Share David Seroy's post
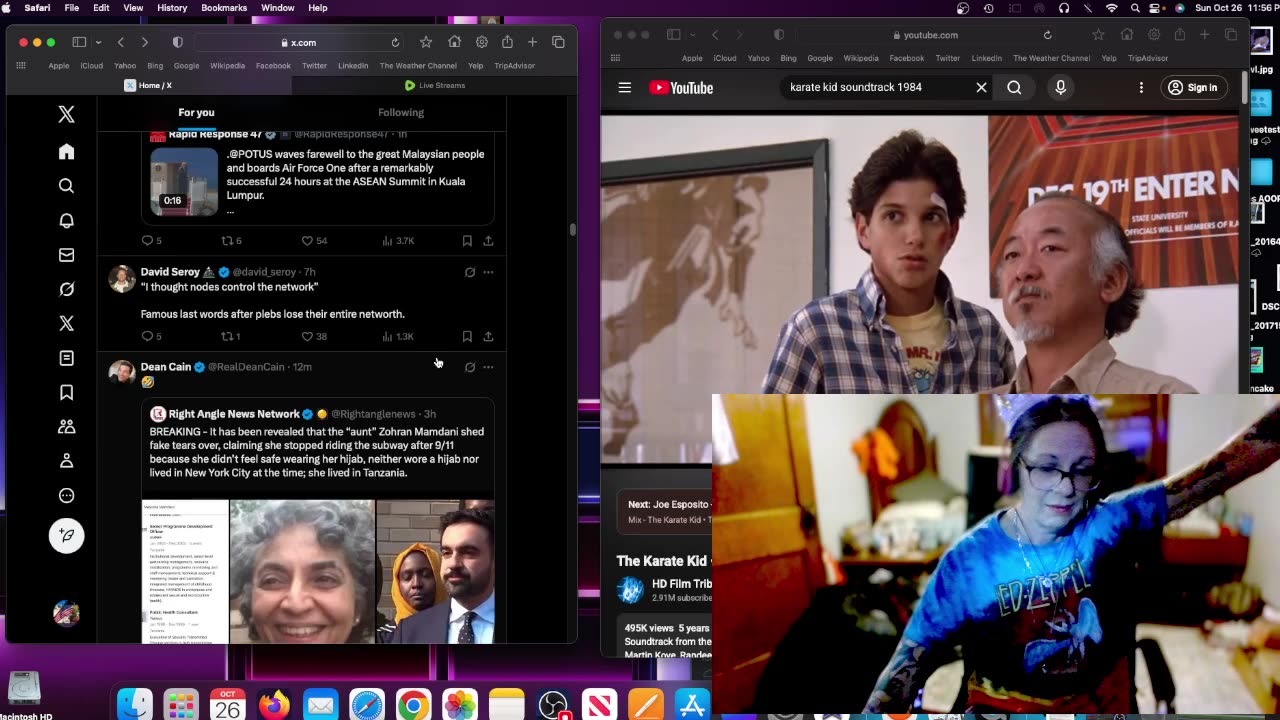Screen dimensions: 1280x720 (x=488, y=337)
